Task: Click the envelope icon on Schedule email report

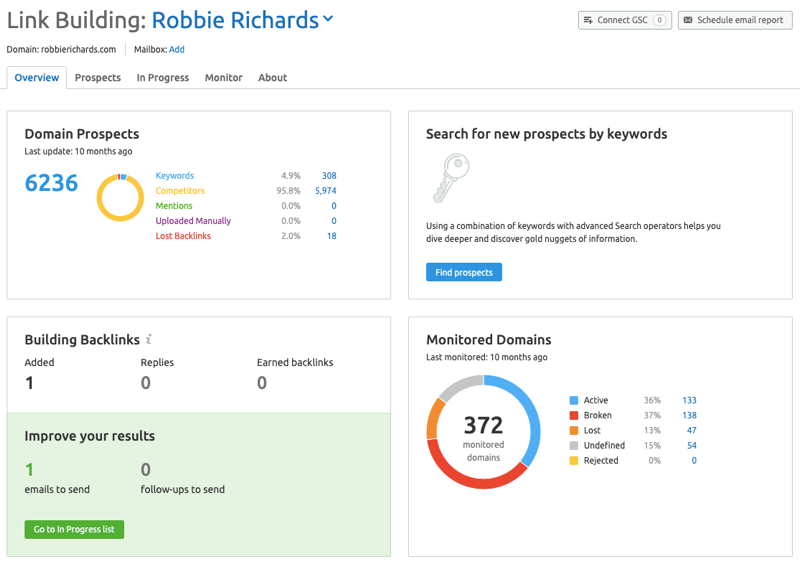Action: pos(688,20)
